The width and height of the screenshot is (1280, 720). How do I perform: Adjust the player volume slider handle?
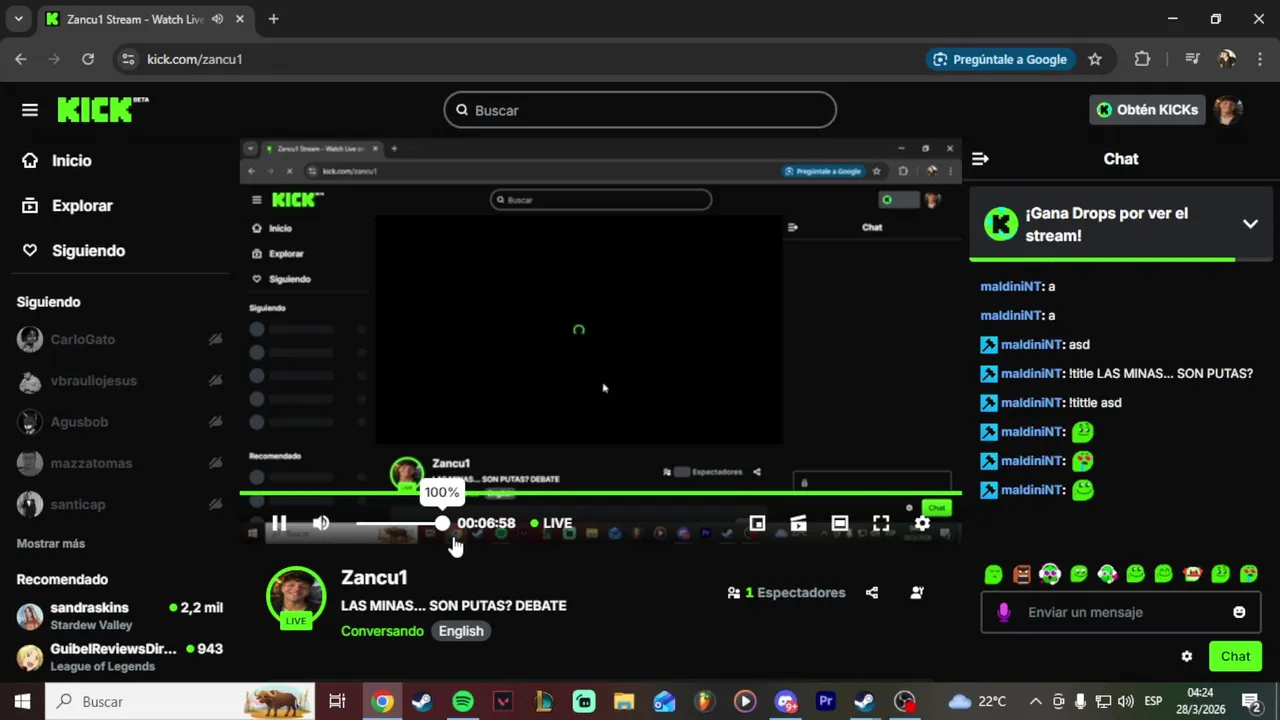point(442,523)
